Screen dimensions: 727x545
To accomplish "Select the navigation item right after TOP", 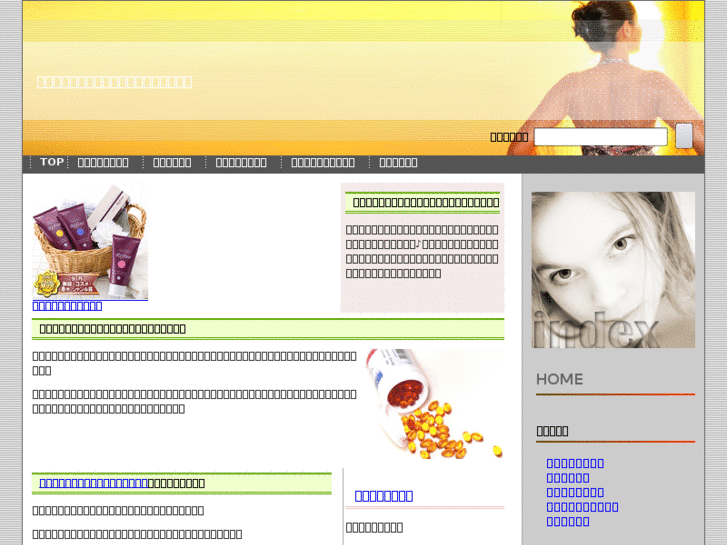I will click(x=103, y=162).
